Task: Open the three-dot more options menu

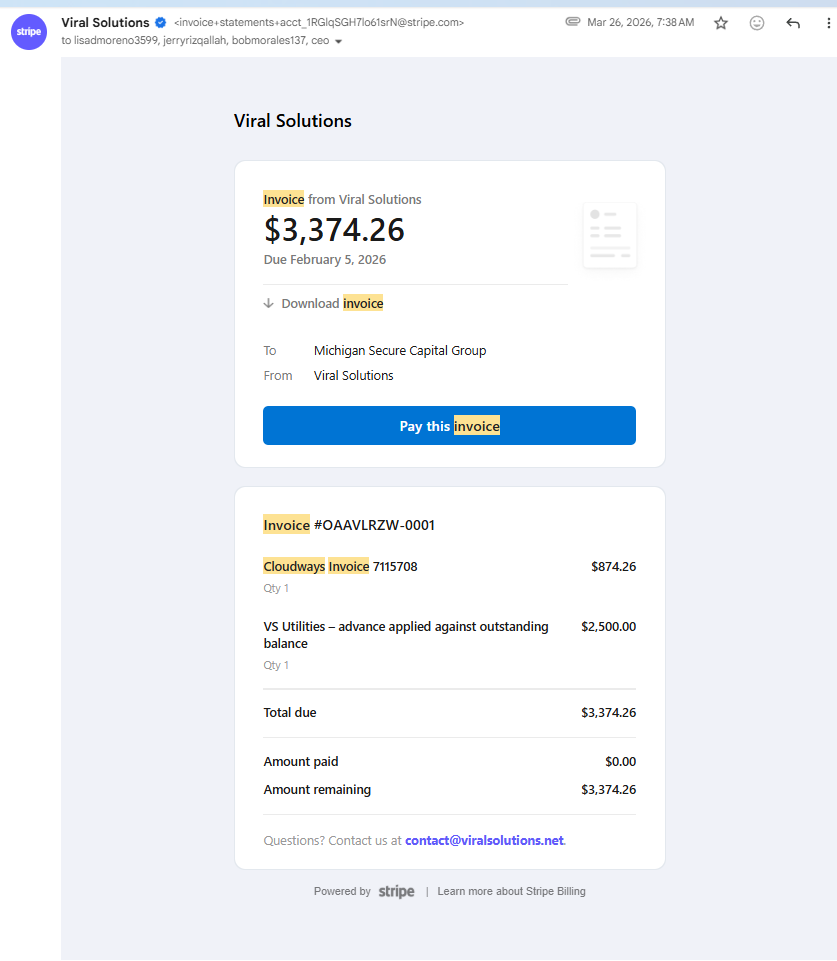Action: pyautogui.click(x=828, y=23)
